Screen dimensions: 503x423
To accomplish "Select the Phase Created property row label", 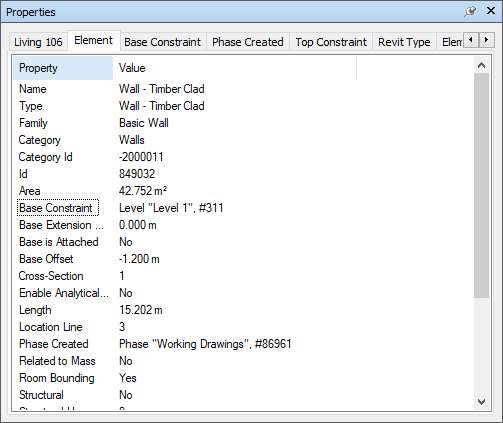I will [x=54, y=344].
